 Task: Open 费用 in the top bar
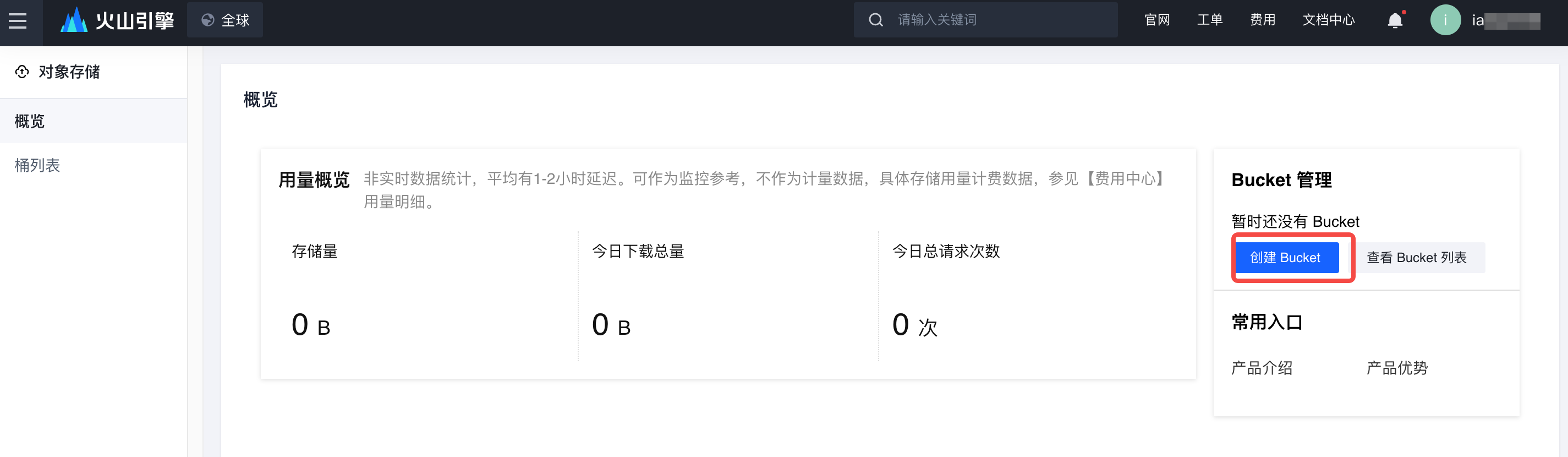(x=1263, y=20)
